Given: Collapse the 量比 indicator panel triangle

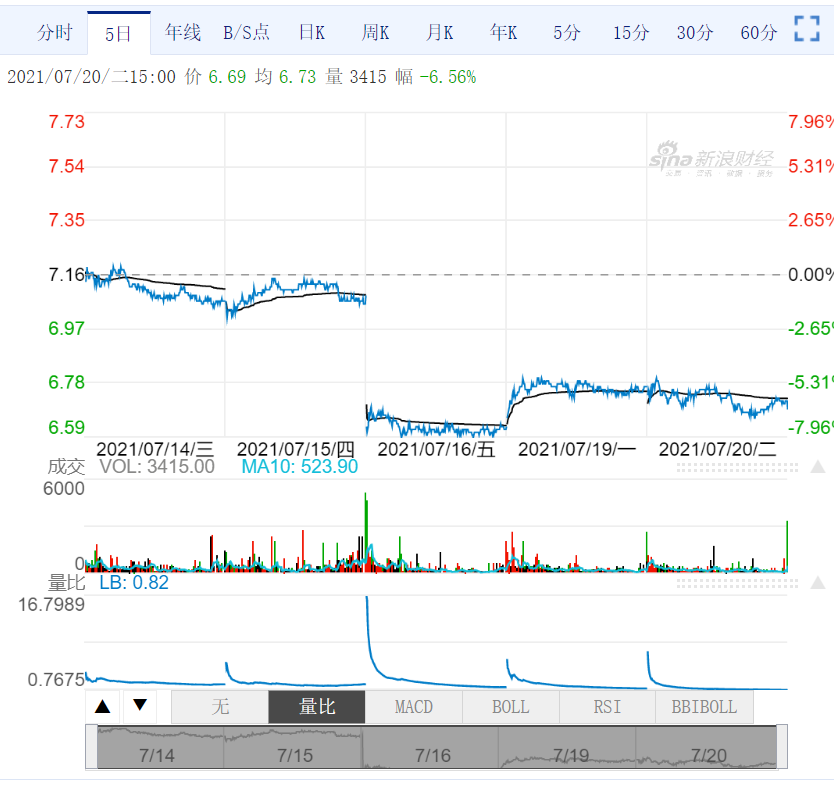Looking at the screenshot, I should (x=817, y=583).
